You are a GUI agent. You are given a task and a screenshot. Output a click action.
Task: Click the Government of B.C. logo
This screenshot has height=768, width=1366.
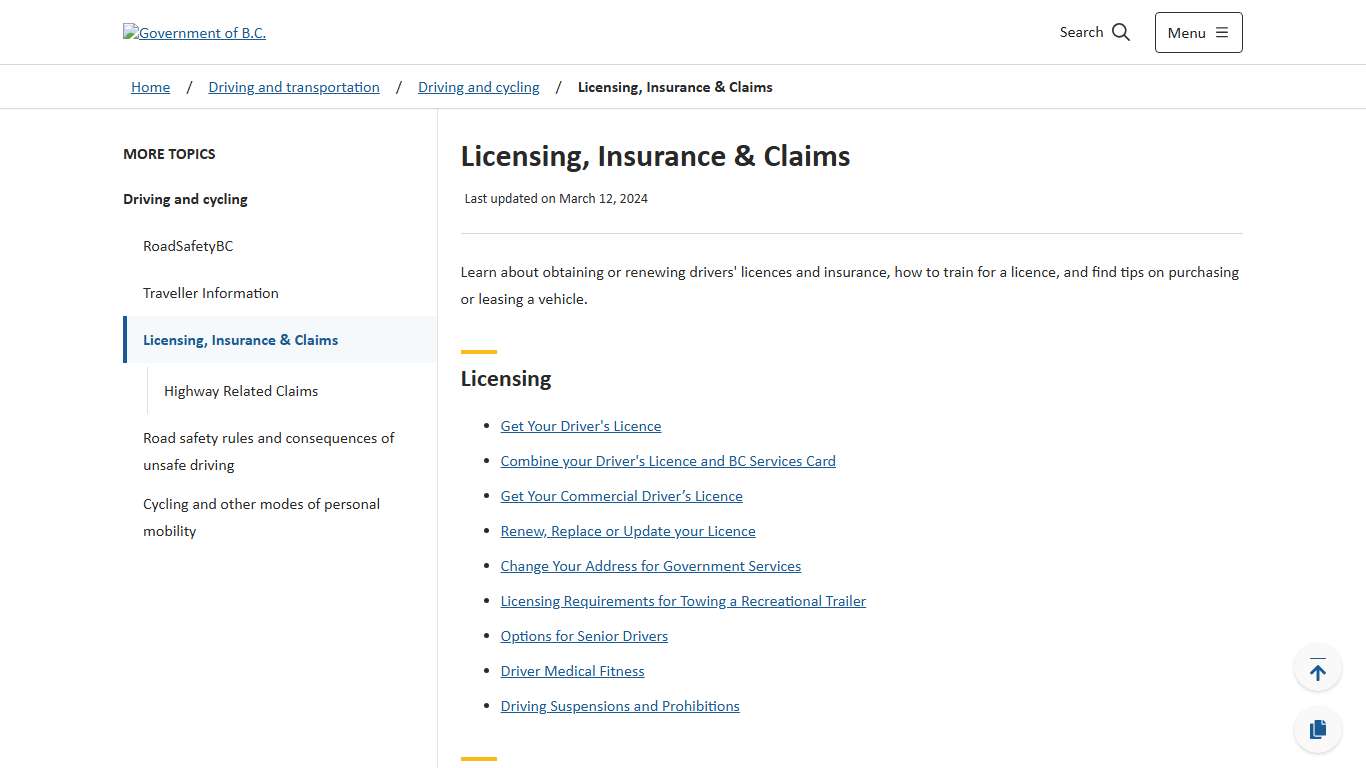(194, 32)
